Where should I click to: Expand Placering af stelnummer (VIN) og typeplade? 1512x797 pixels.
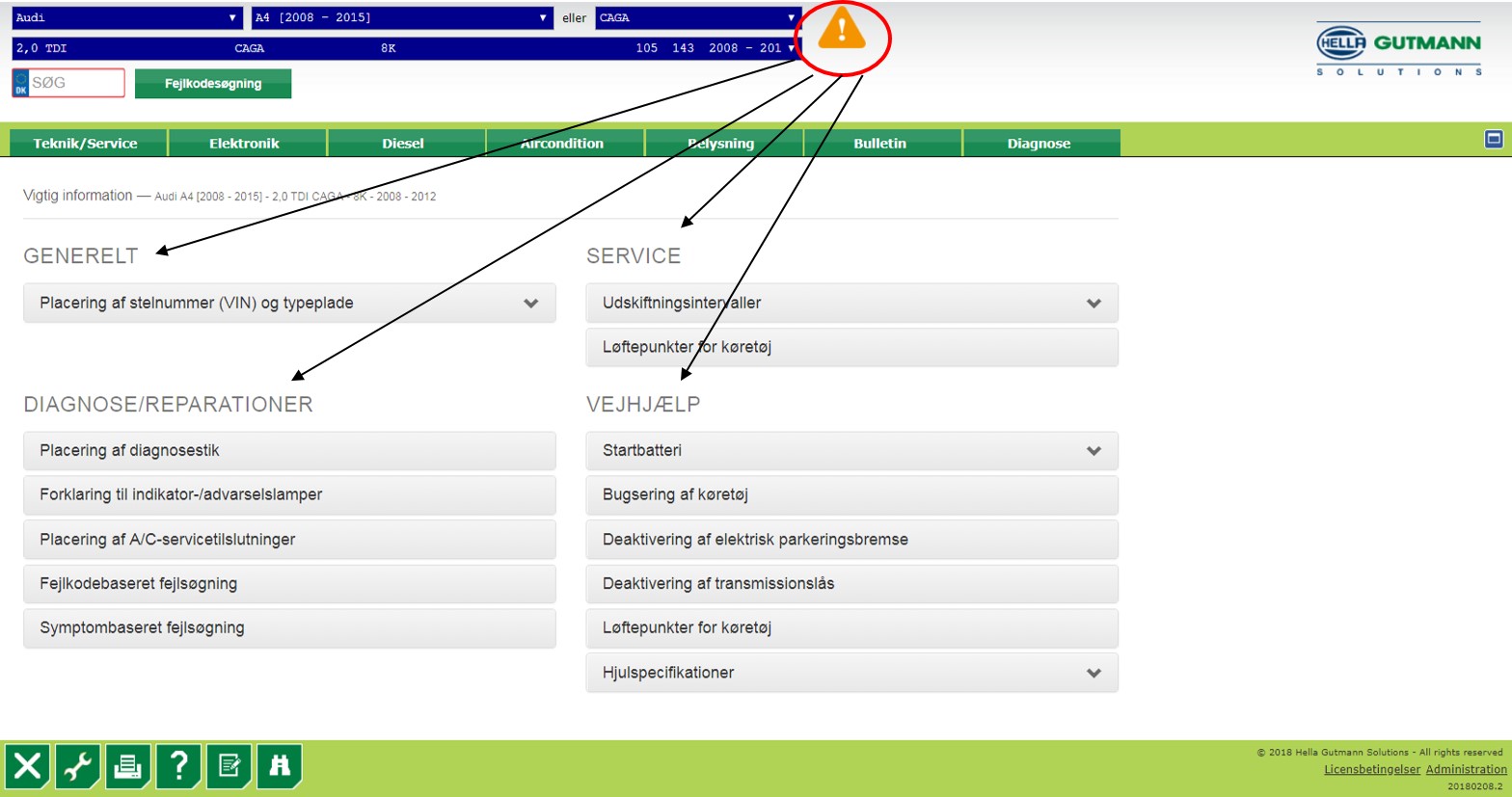289,303
